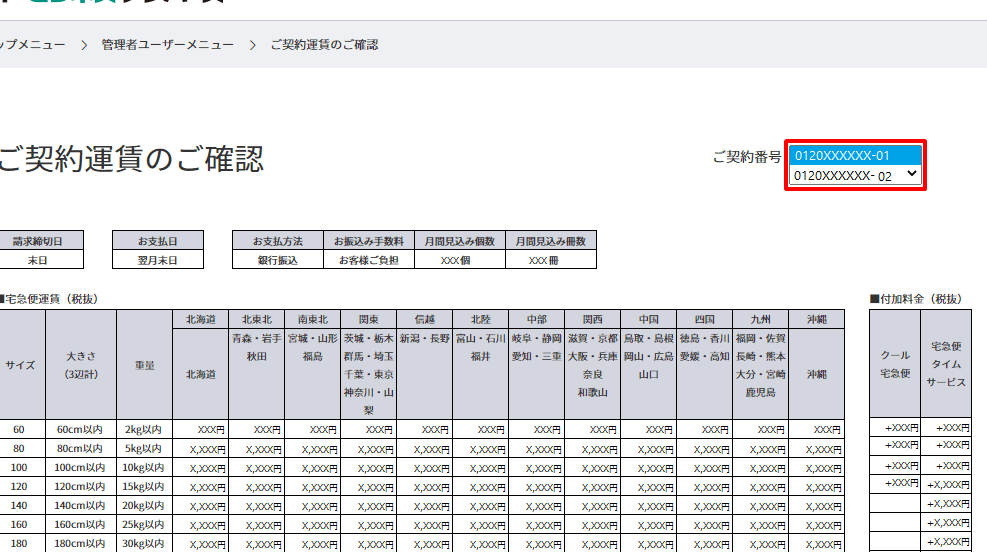Go to 管理者ユーザーメニュー breadcrumb link
The height and width of the screenshot is (552, 987).
point(167,45)
